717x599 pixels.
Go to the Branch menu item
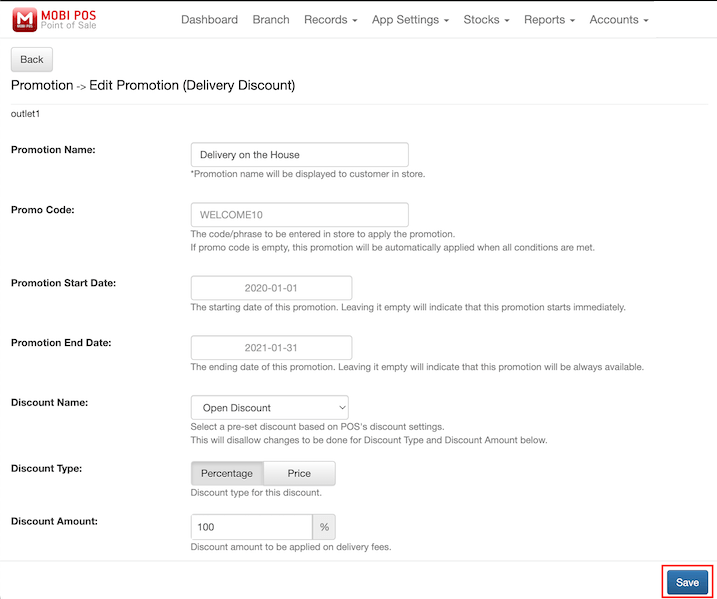pyautogui.click(x=271, y=20)
